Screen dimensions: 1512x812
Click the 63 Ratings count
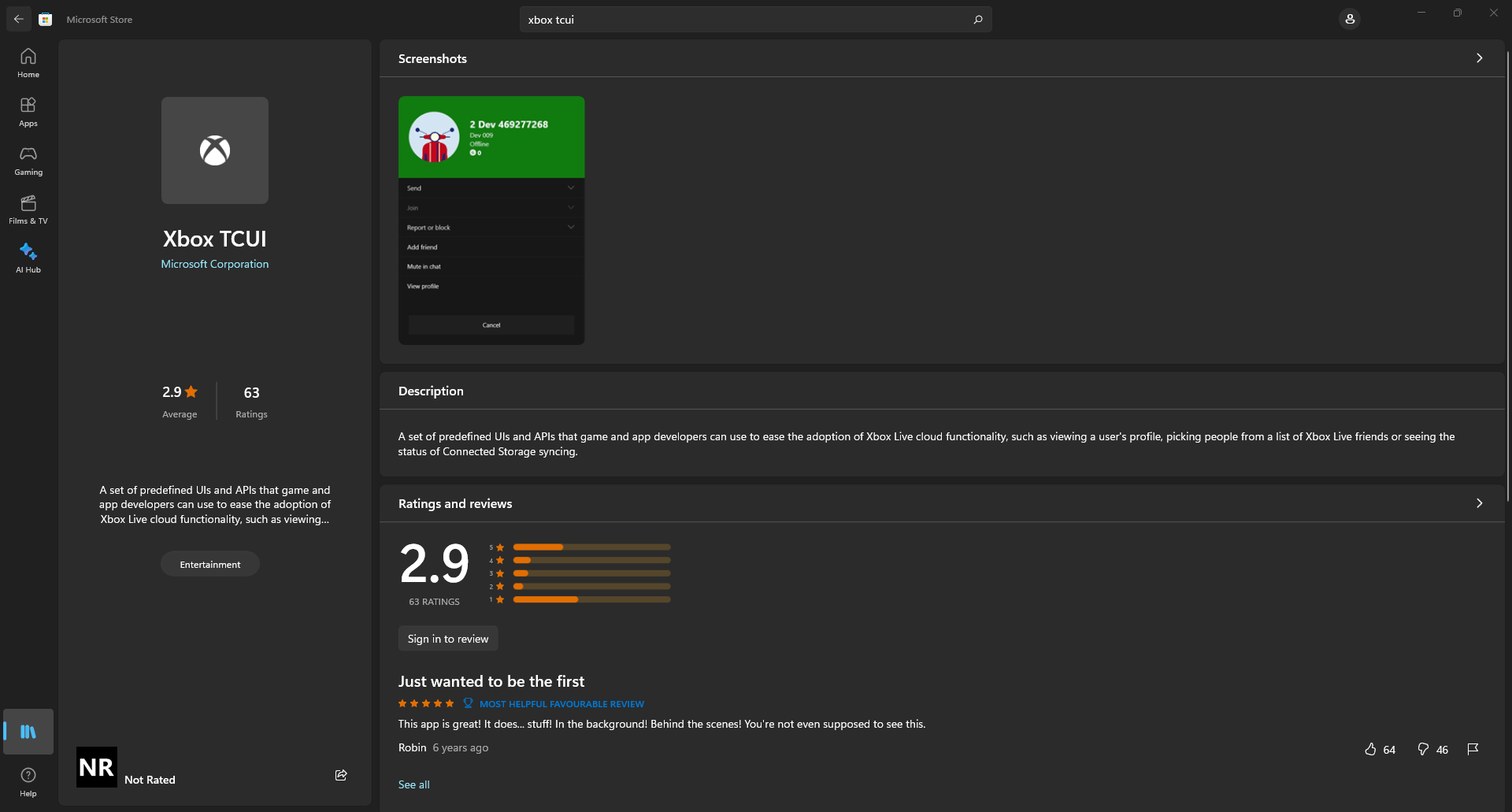[251, 401]
